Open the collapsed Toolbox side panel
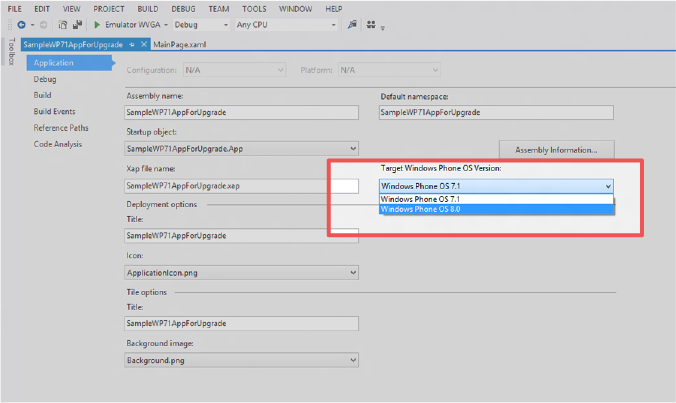The height and width of the screenshot is (403, 676). (x=12, y=52)
